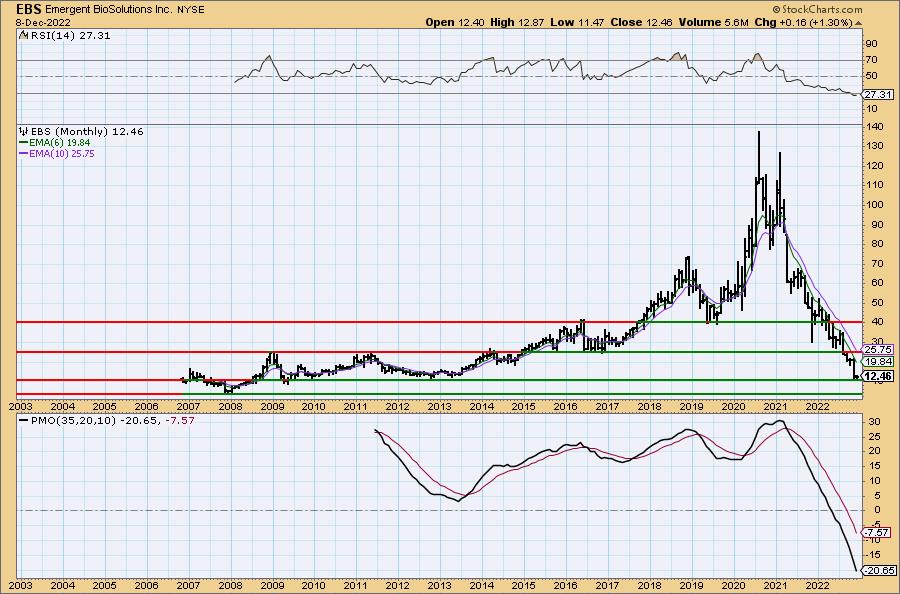Click the -7.57 signal tag on PMO axis

point(878,532)
